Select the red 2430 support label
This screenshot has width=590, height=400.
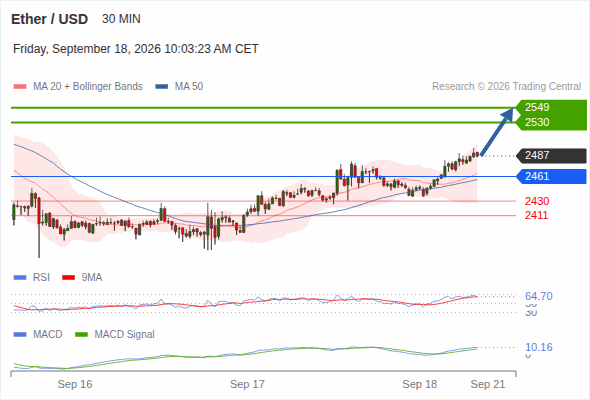[x=537, y=201]
